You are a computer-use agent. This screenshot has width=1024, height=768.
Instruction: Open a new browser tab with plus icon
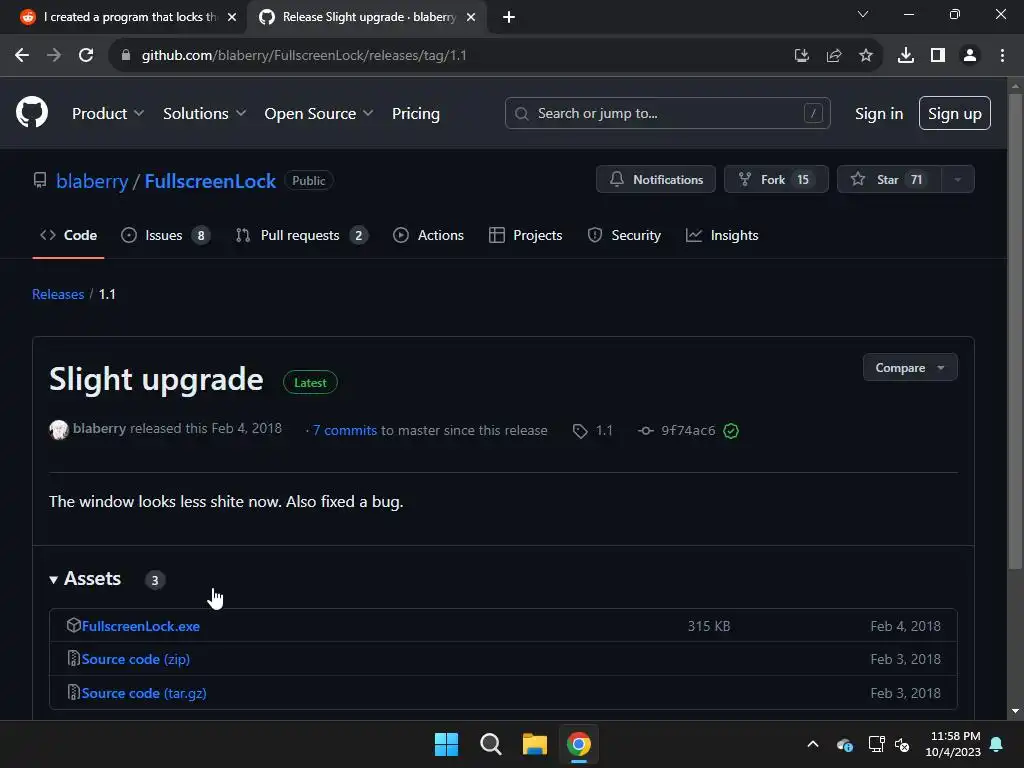tap(509, 17)
